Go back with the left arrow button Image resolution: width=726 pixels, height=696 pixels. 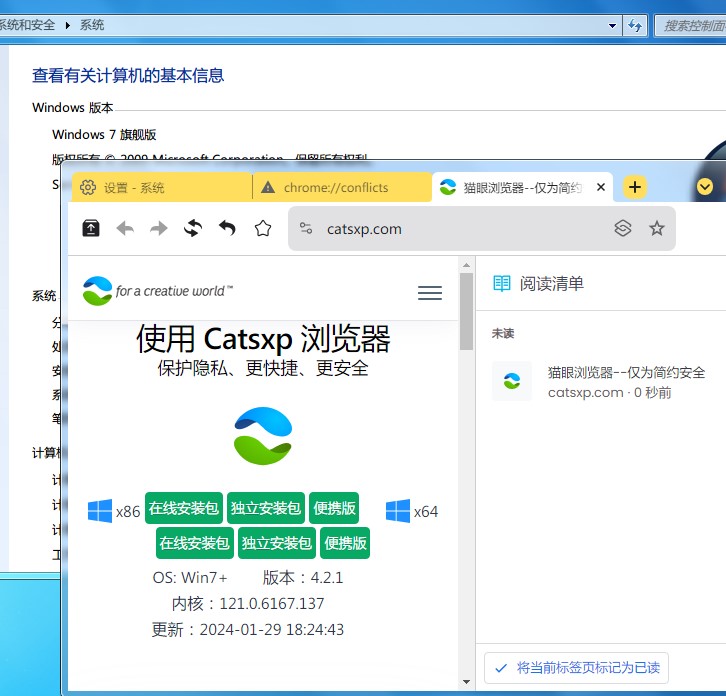125,228
